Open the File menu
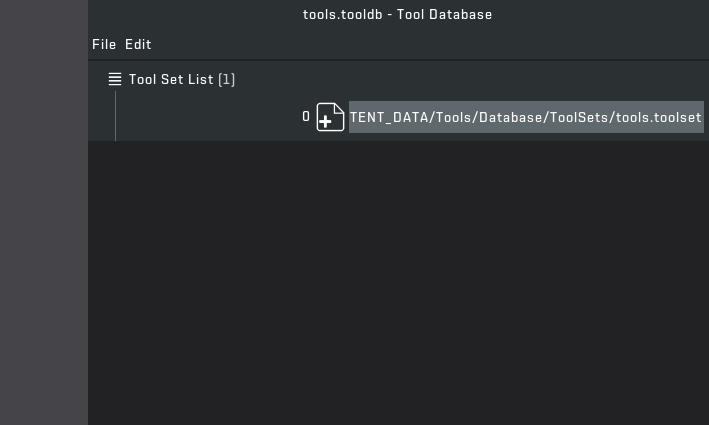The height and width of the screenshot is (425, 709). [104, 45]
